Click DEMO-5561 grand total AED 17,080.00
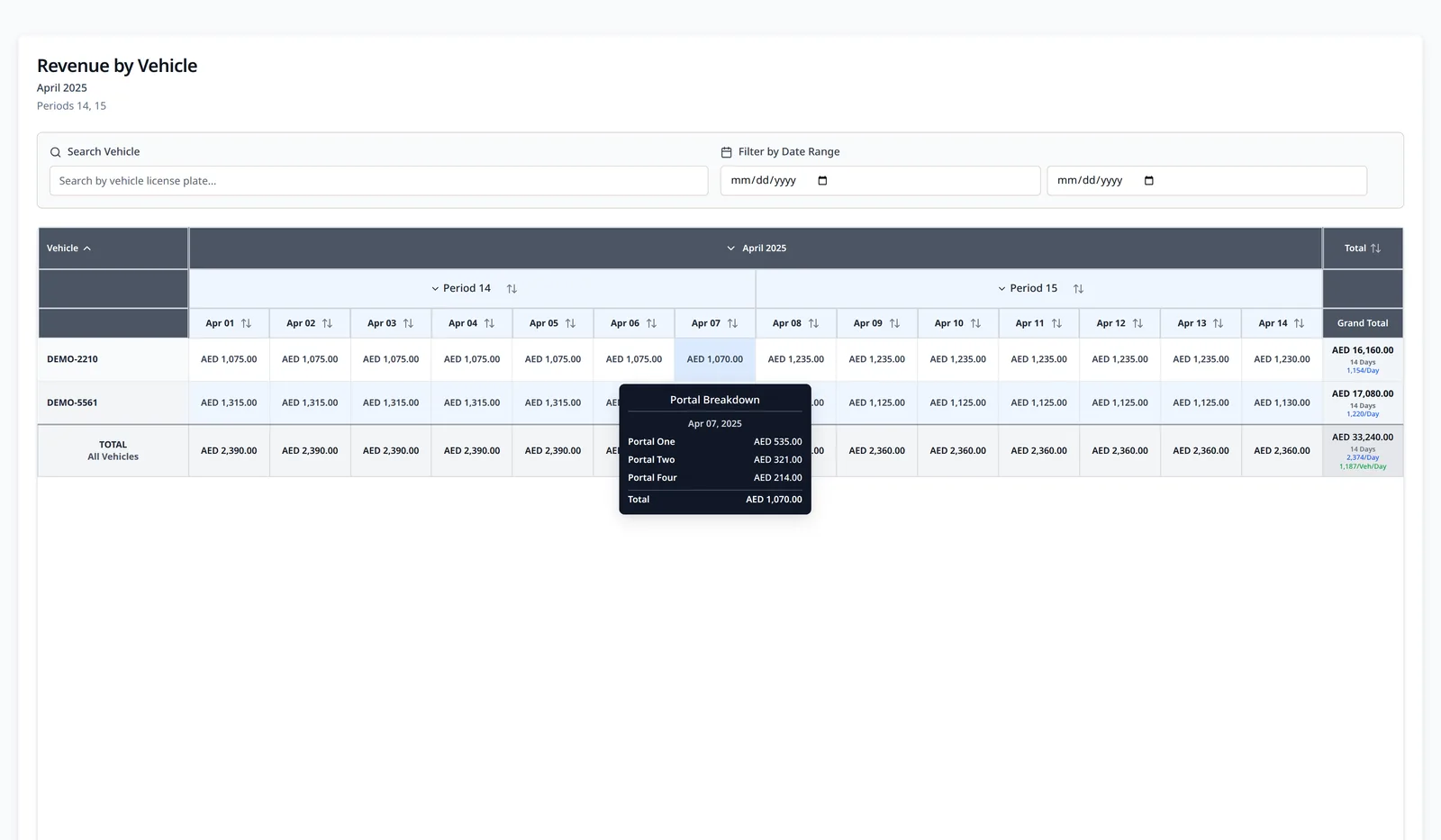Screen dimensions: 1441x840 pyautogui.click(x=1363, y=393)
